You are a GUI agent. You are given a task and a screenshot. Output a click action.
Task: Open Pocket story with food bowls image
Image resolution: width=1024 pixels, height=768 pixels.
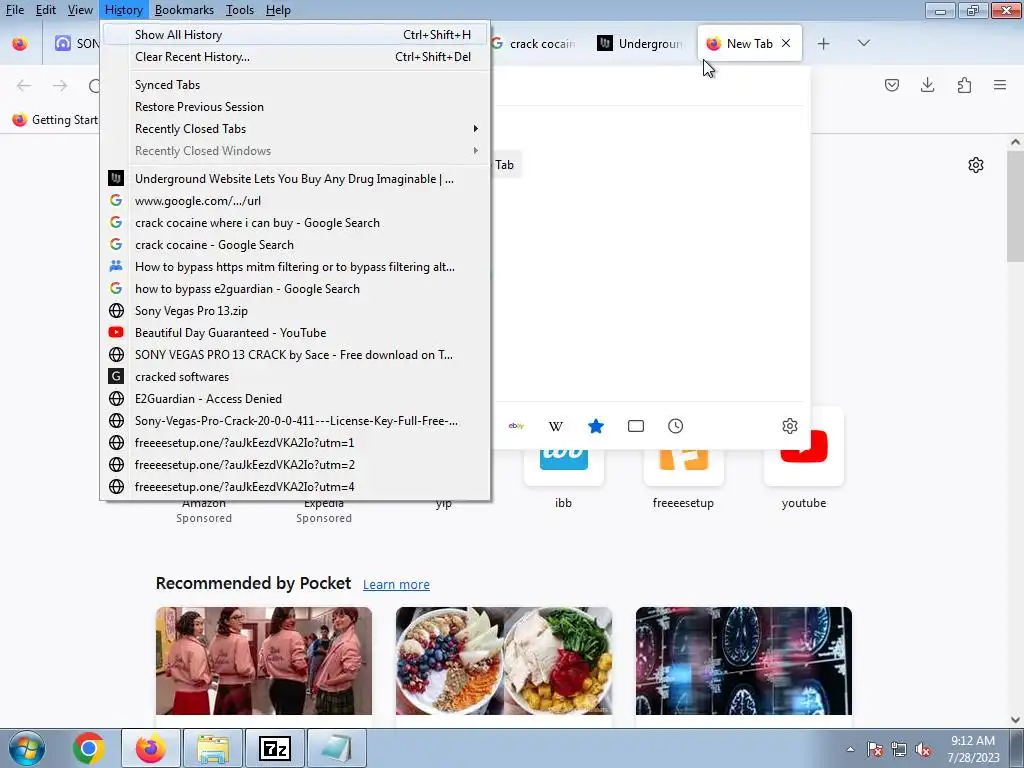pos(504,661)
